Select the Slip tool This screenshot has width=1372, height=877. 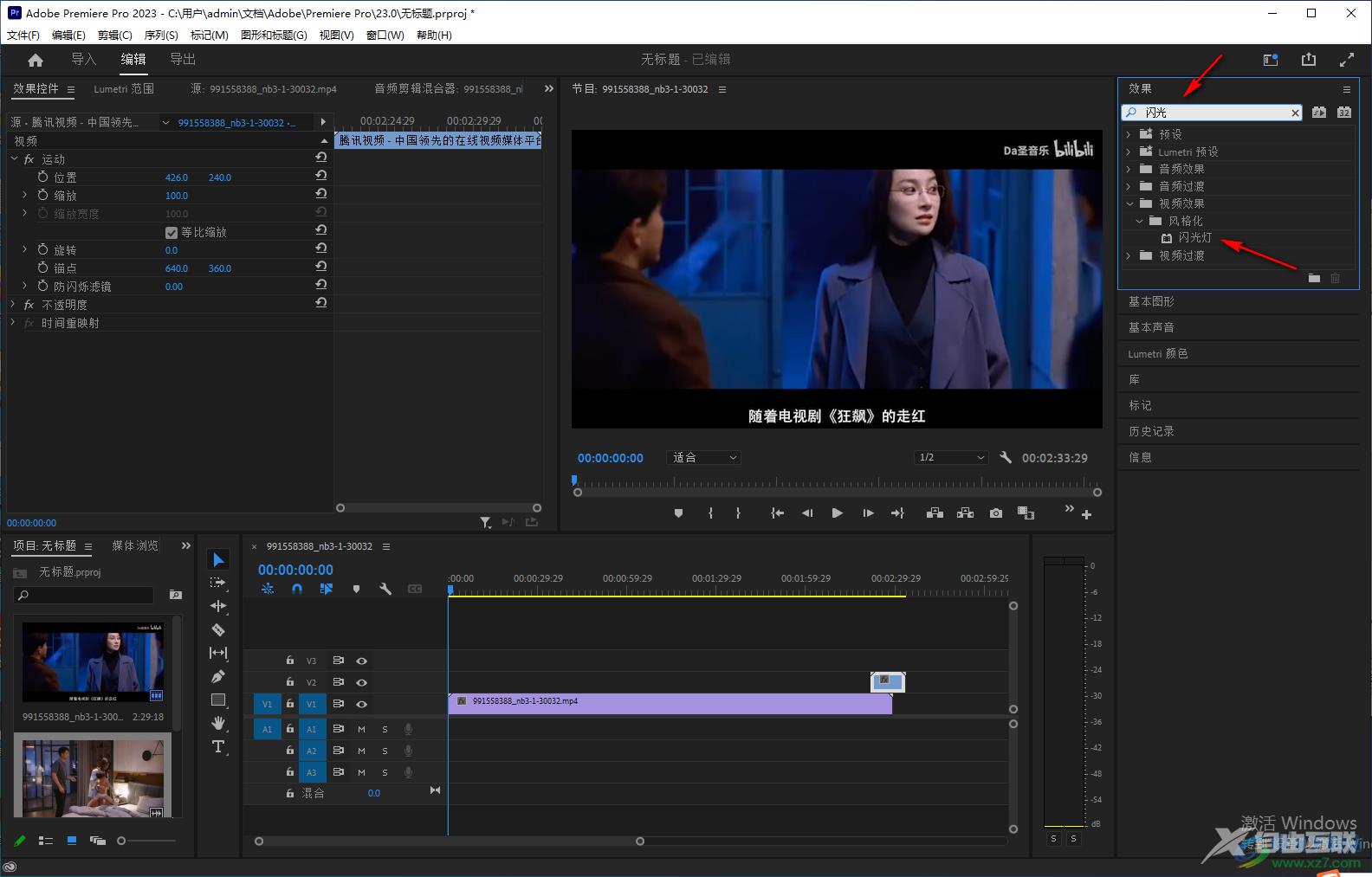[x=218, y=653]
